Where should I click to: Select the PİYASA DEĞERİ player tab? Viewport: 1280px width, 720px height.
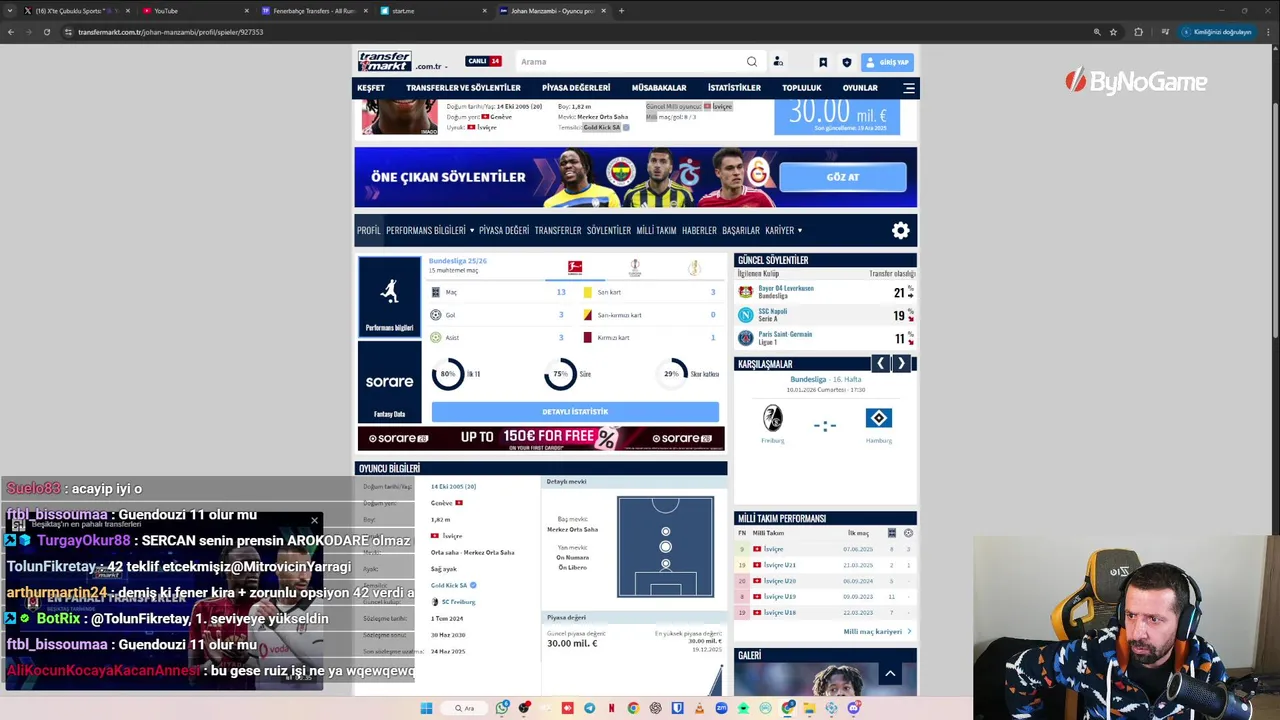504,230
